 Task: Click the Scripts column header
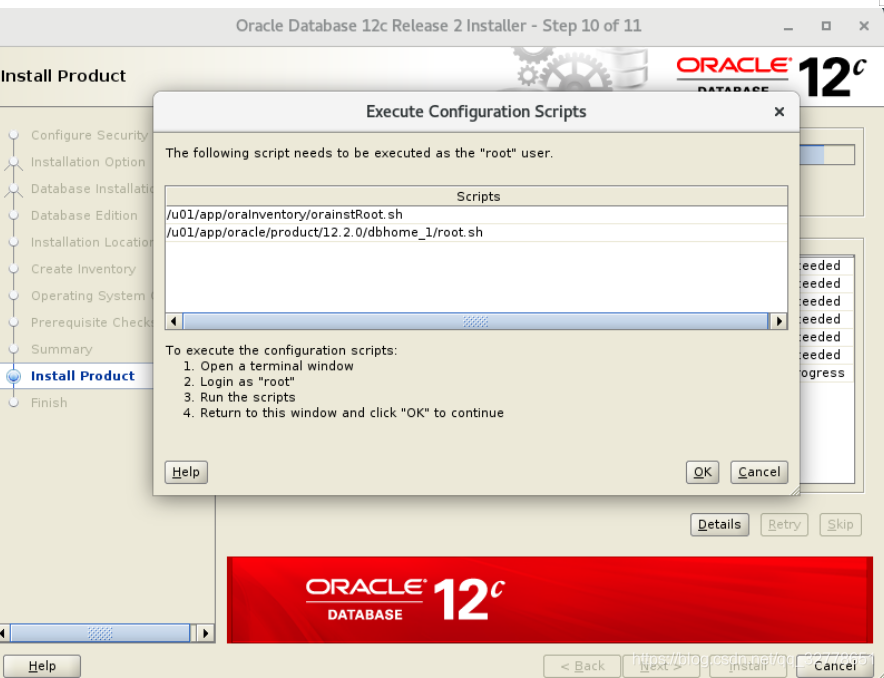coord(476,196)
